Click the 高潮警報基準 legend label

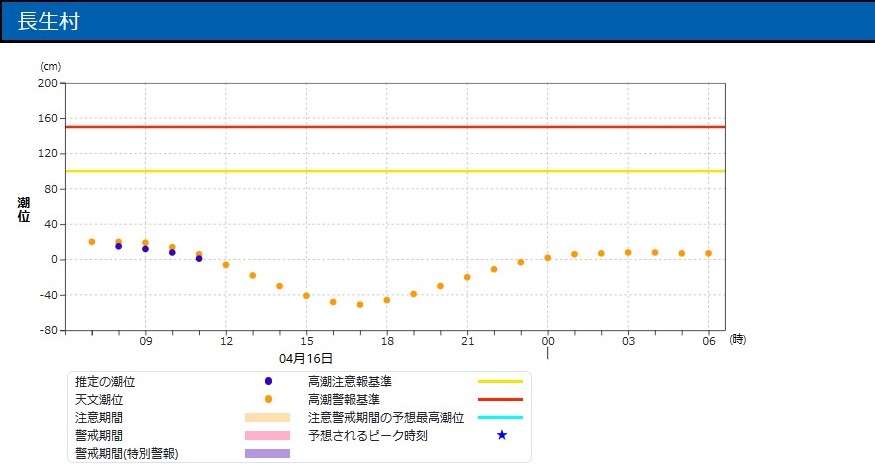(344, 400)
